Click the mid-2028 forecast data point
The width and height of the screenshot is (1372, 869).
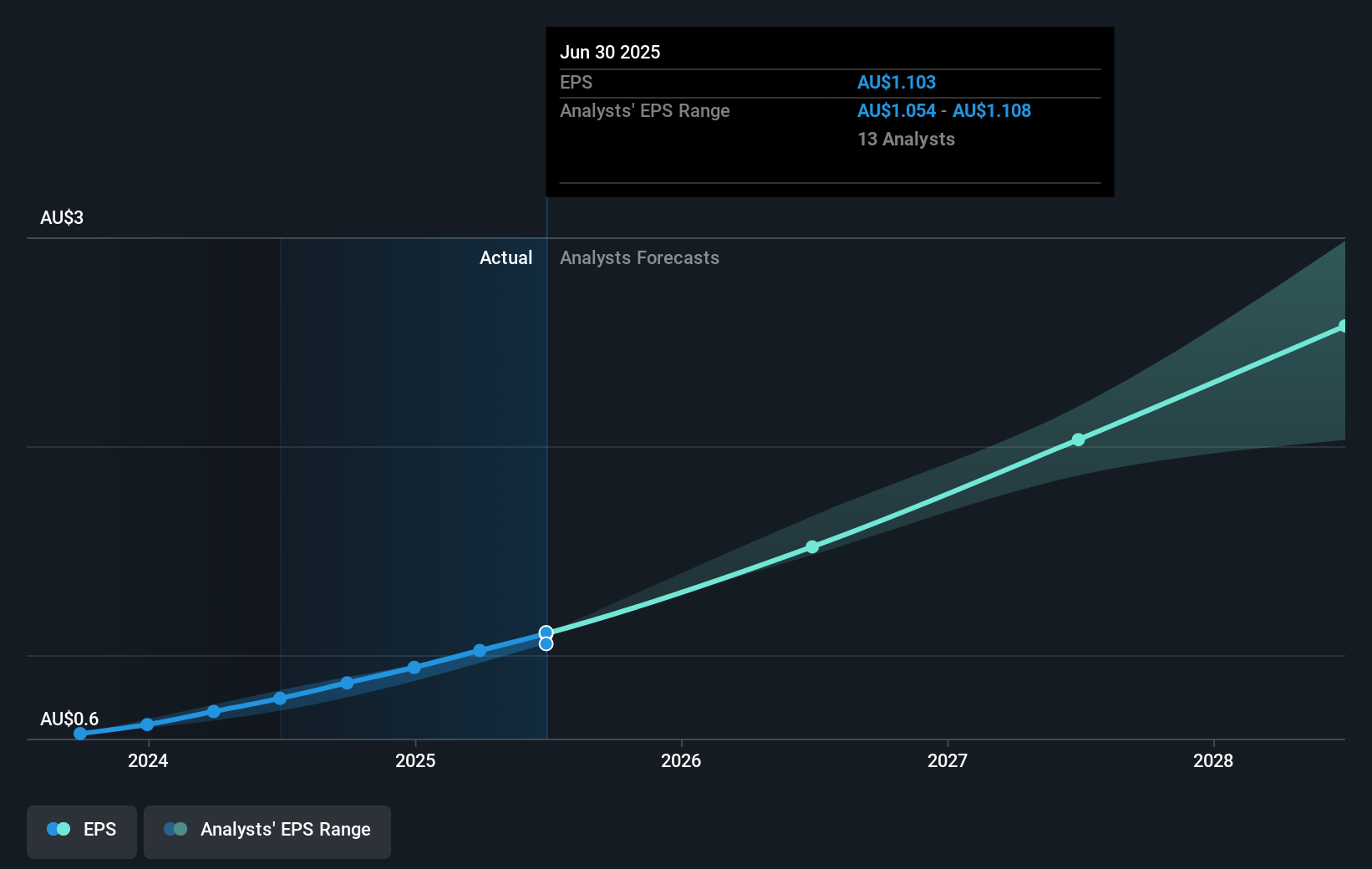(1343, 326)
